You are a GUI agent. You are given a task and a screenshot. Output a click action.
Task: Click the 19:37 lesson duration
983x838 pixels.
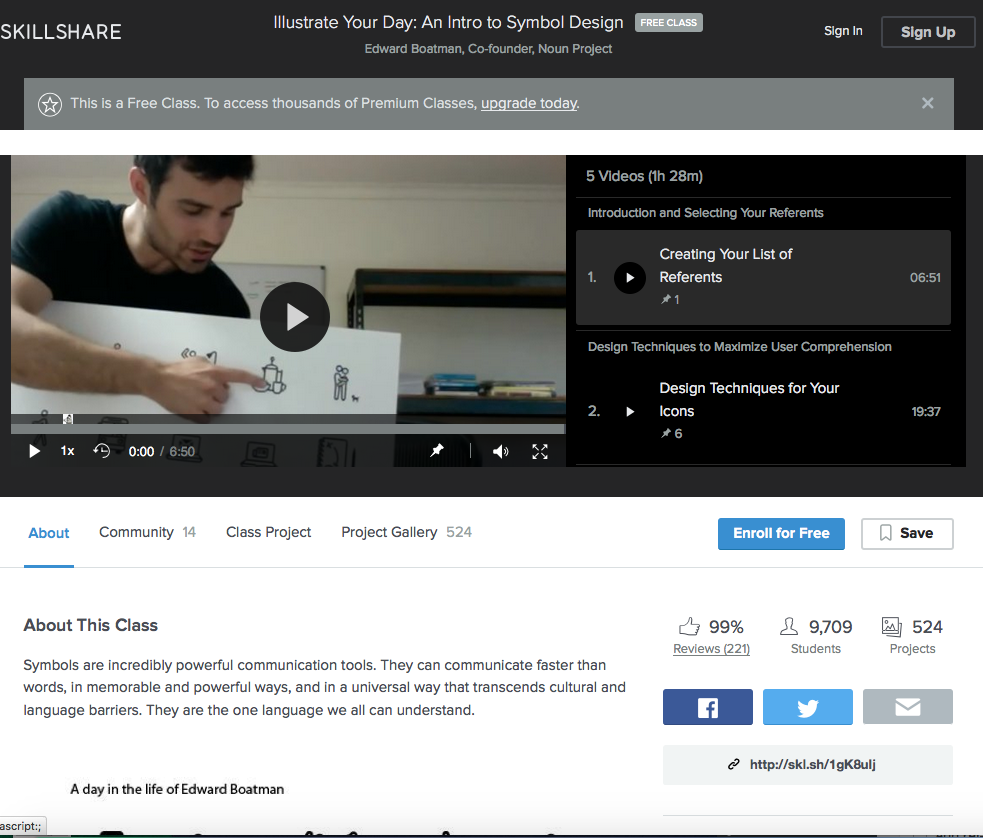pos(926,412)
